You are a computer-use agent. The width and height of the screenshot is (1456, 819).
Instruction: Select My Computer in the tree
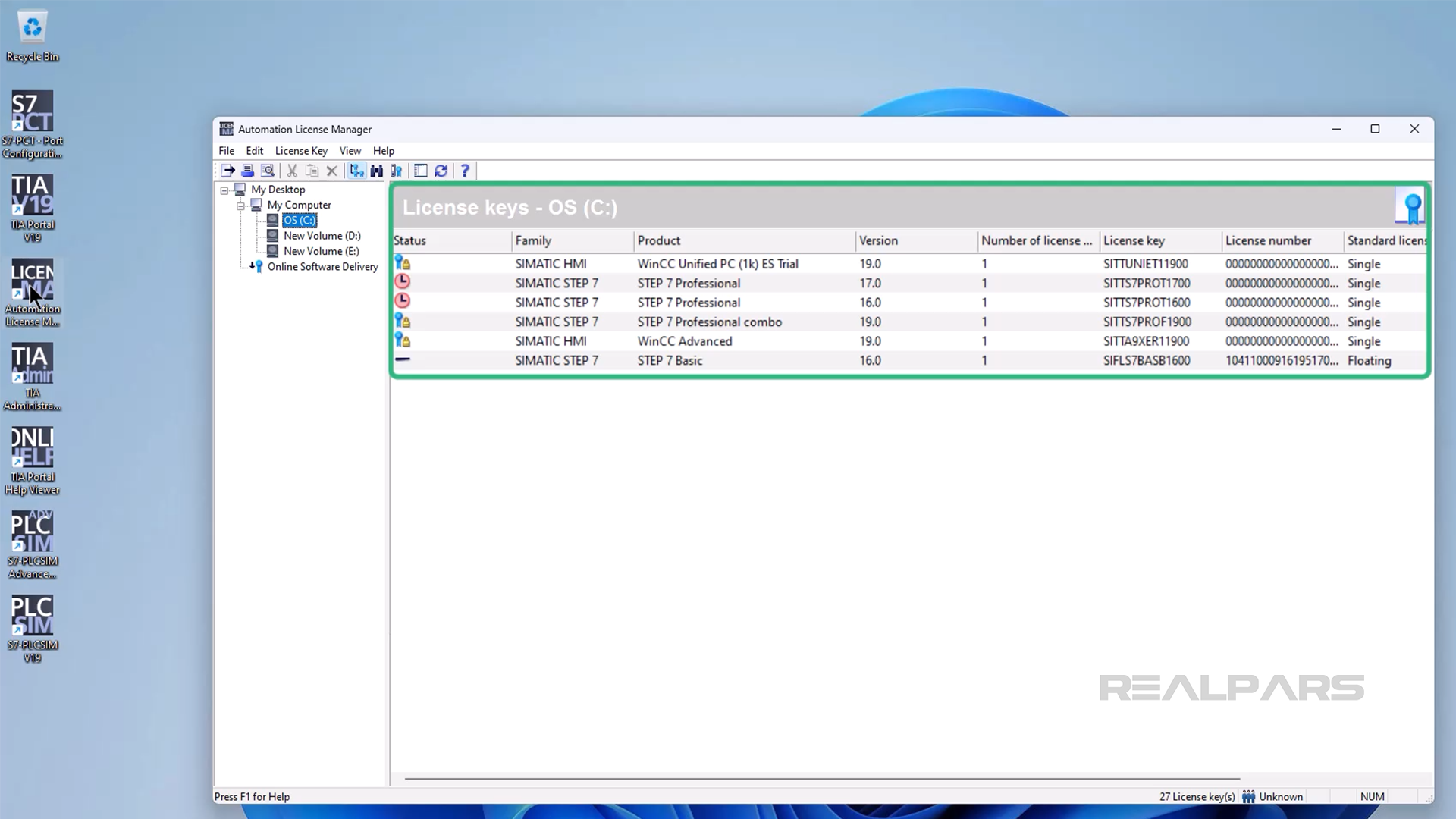tap(299, 205)
